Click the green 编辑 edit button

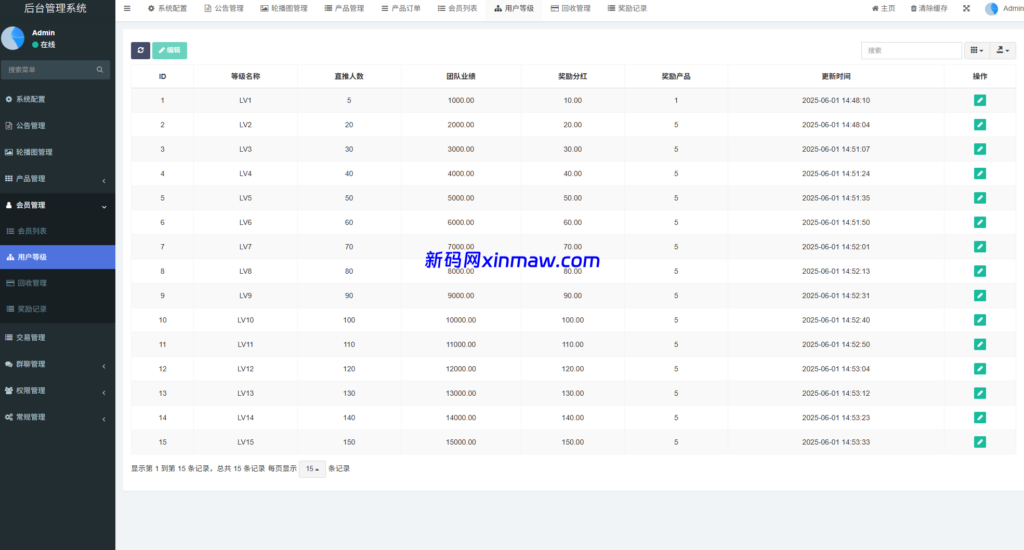tap(170, 50)
